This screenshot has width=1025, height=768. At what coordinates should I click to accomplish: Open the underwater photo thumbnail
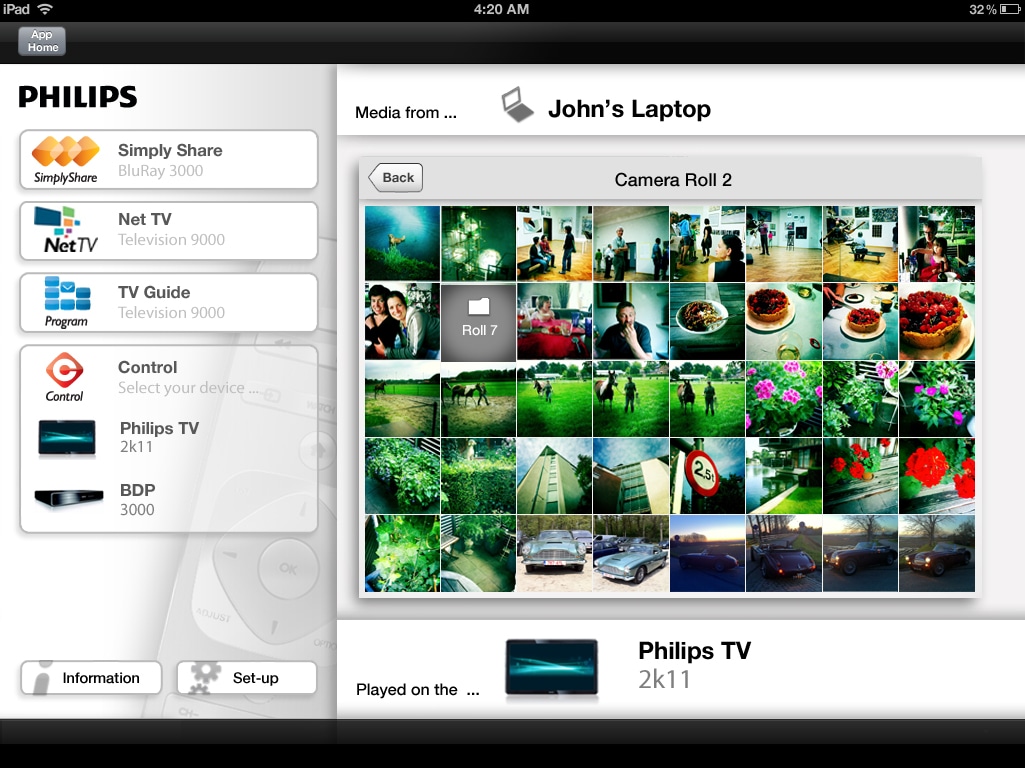(x=402, y=244)
